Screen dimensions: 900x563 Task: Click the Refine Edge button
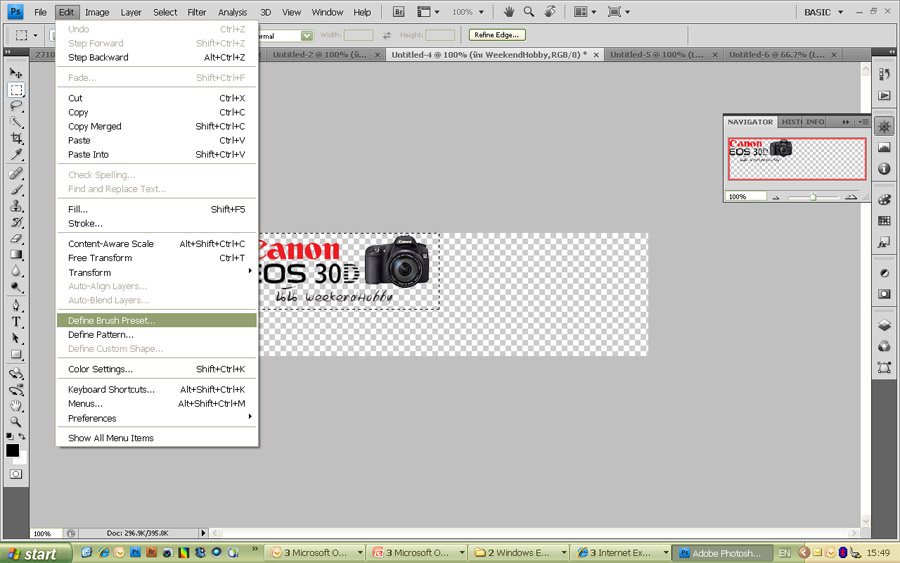click(x=496, y=35)
